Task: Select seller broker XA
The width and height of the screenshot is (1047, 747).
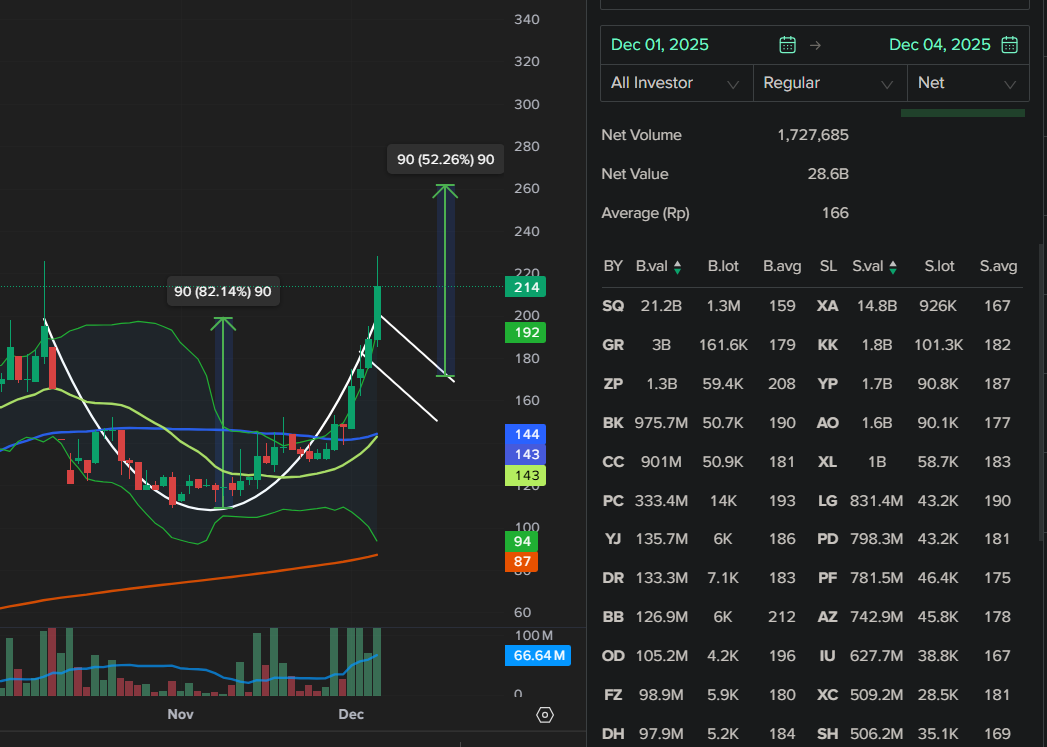Action: tap(827, 306)
